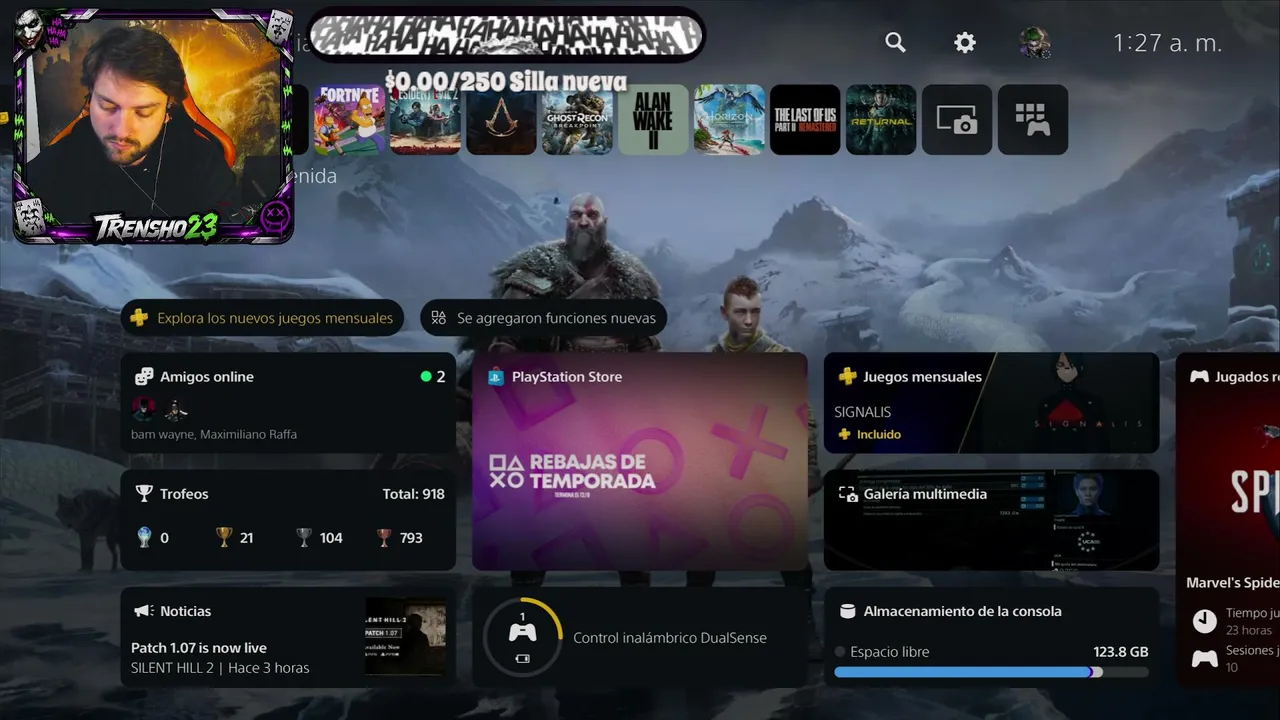Click the online friends count 2
Viewport: 1280px width, 720px height.
click(440, 377)
